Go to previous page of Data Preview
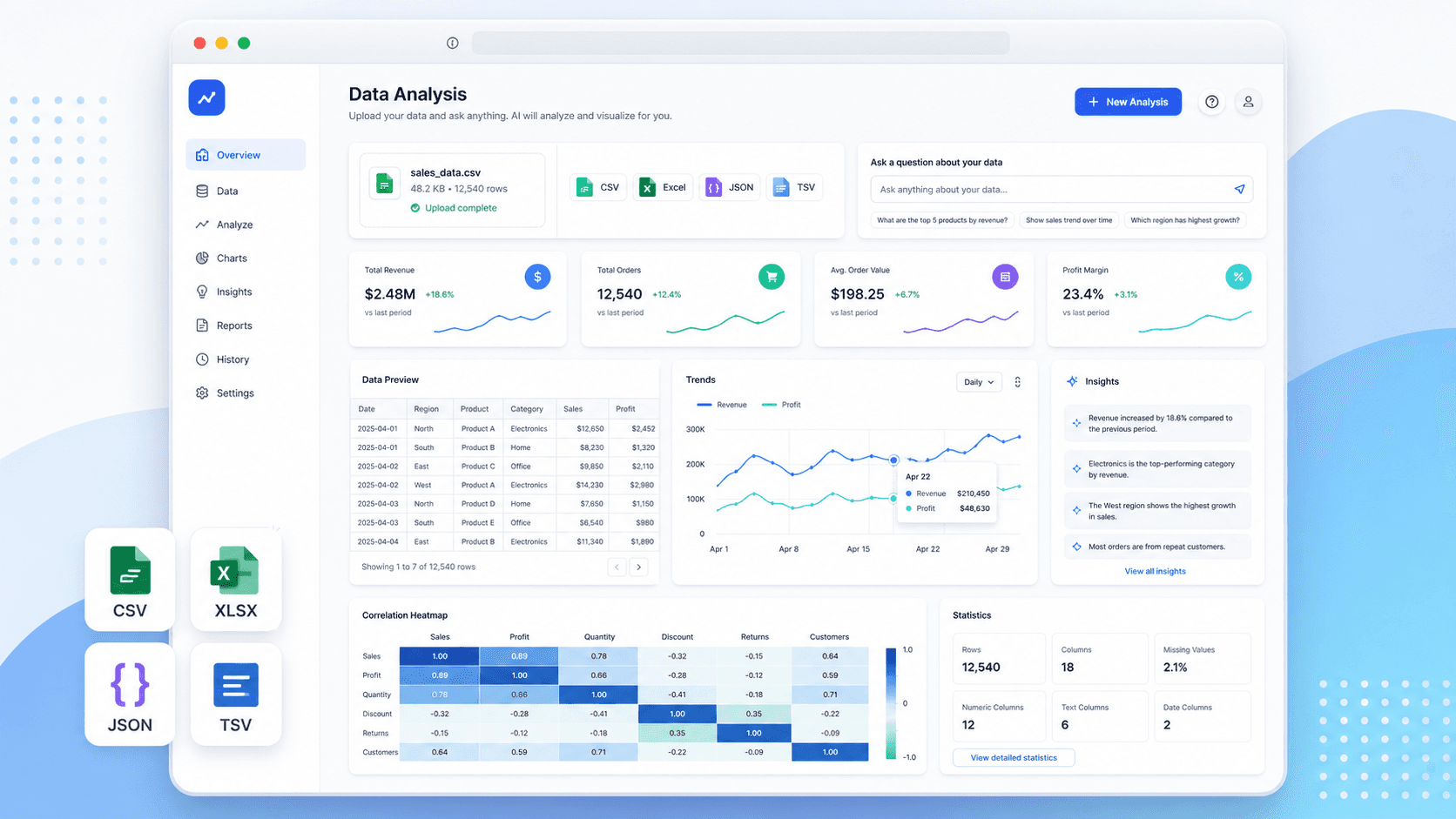 617,567
